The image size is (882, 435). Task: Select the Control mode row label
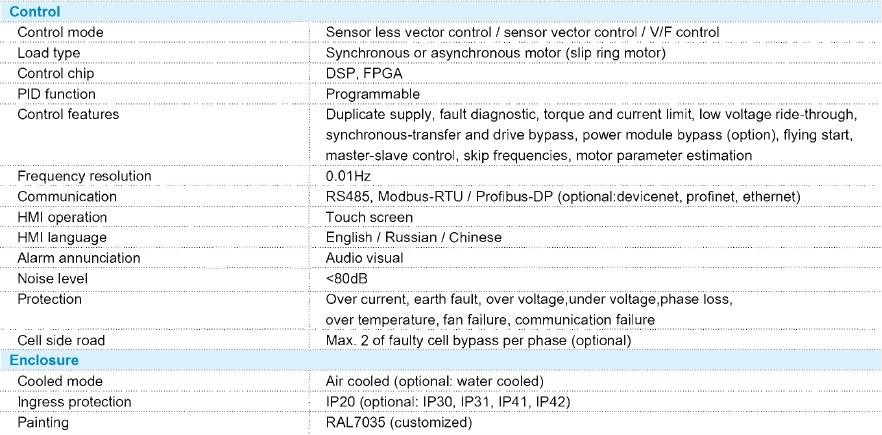(x=60, y=32)
